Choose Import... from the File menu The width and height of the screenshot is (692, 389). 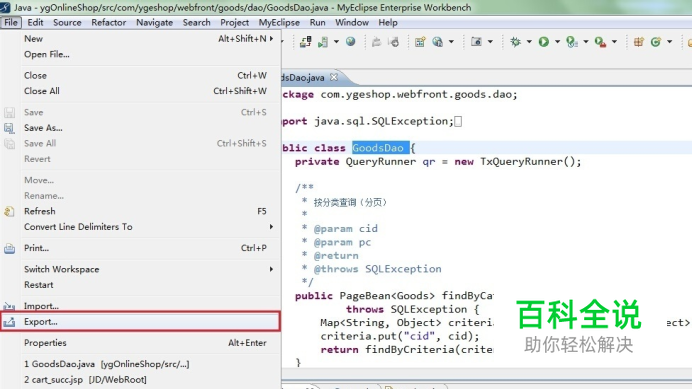pos(140,306)
